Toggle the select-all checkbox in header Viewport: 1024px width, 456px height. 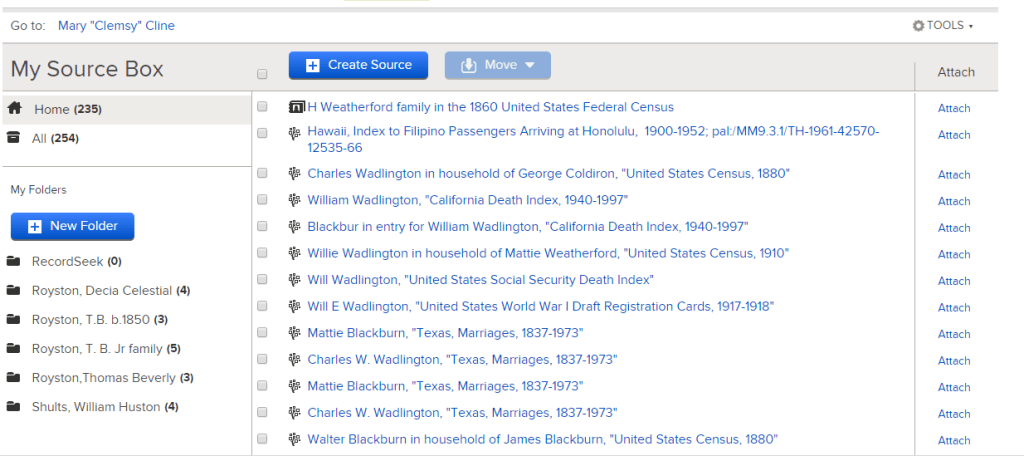point(262,74)
